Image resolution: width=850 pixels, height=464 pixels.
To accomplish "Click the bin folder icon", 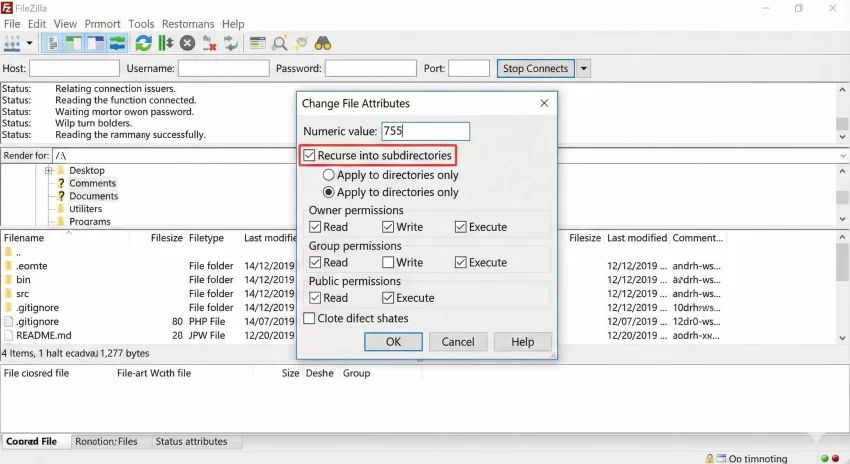I will click(8, 280).
